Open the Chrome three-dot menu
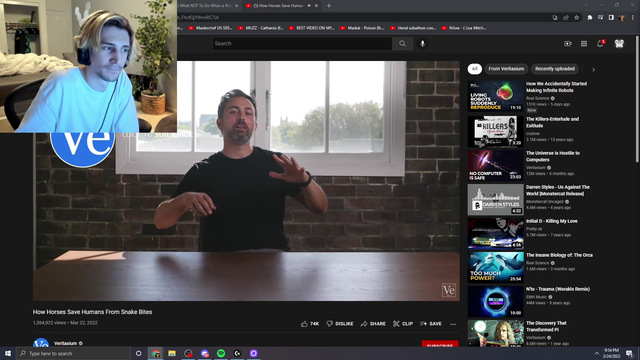Screen dimensions: 640x360 point(633,18)
